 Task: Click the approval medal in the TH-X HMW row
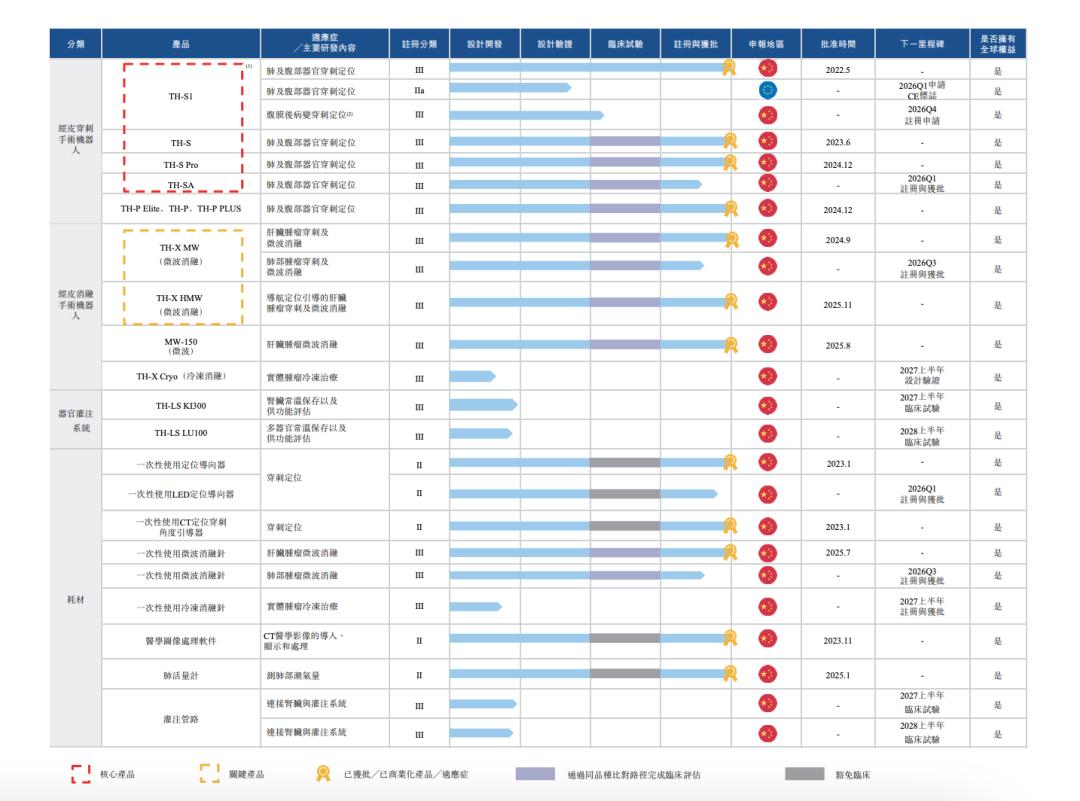coord(731,302)
